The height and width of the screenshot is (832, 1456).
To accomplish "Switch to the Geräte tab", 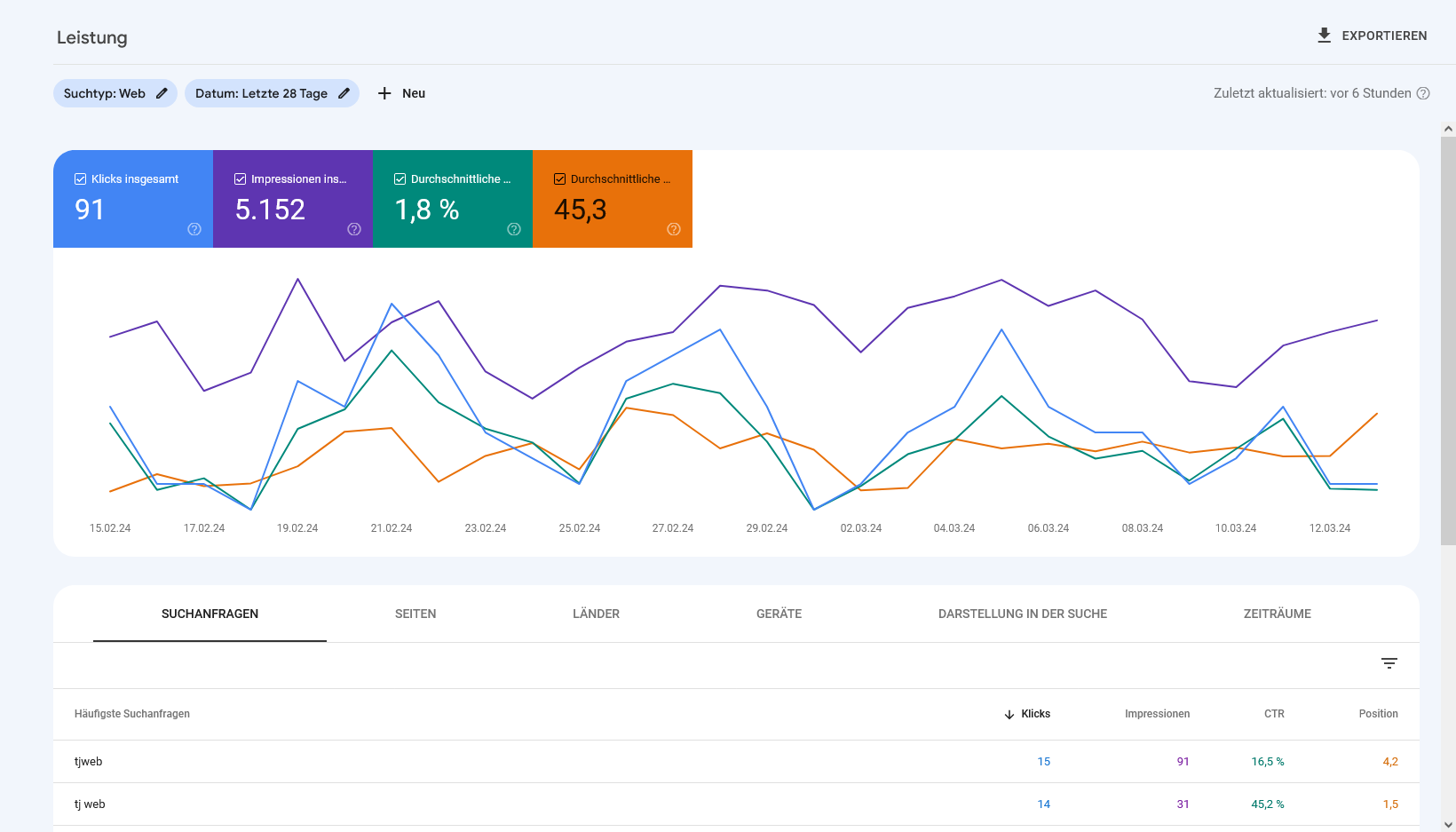I will [x=779, y=614].
